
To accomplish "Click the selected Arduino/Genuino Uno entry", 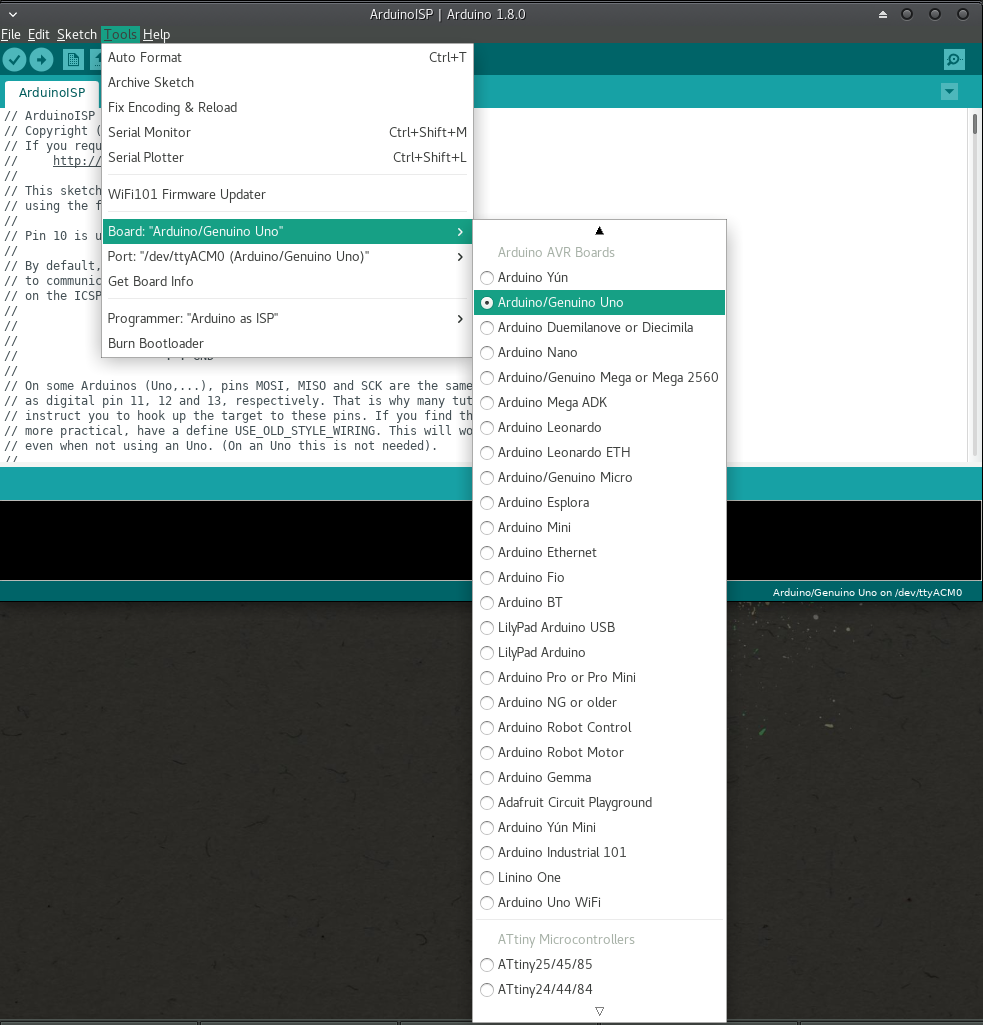I will [x=599, y=303].
